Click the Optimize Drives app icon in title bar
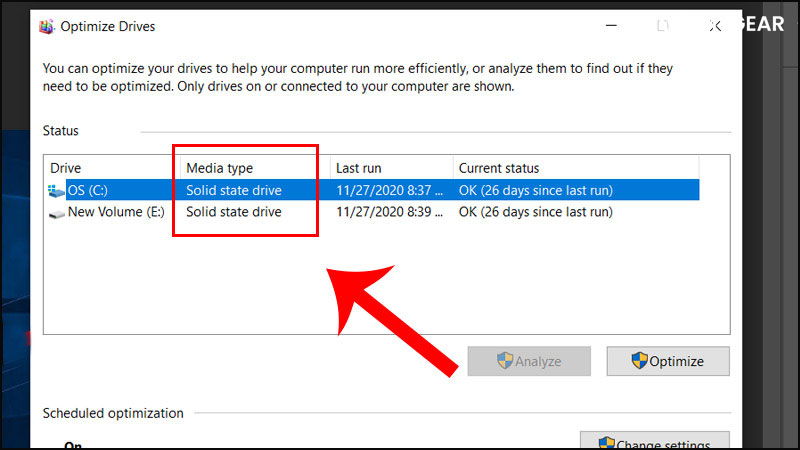Screen dimensions: 800x450 (x=46, y=26)
